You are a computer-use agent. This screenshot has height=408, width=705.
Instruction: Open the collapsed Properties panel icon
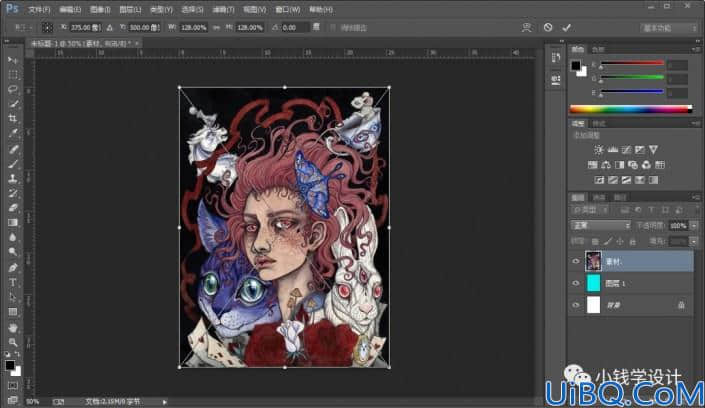click(556, 80)
